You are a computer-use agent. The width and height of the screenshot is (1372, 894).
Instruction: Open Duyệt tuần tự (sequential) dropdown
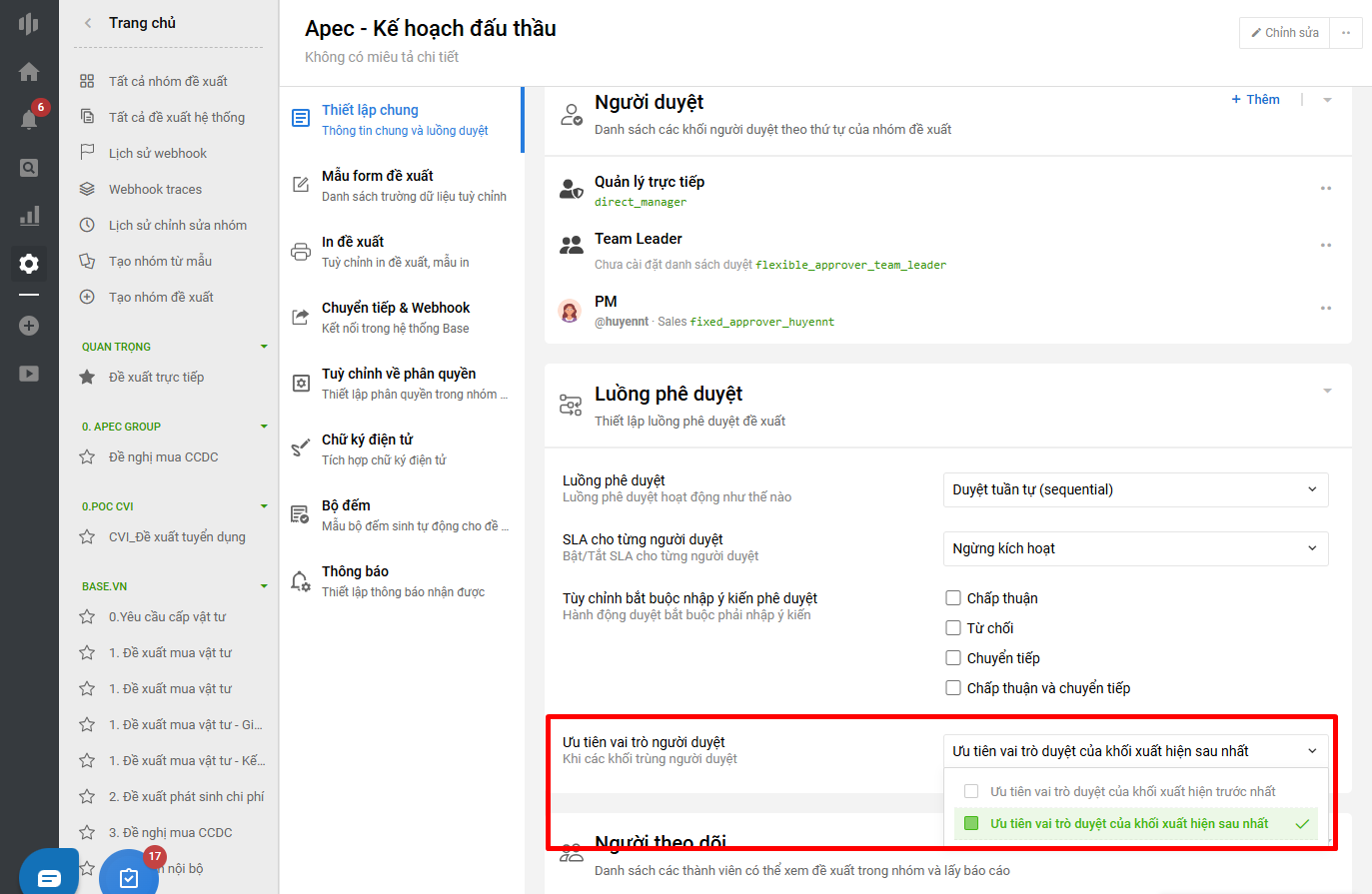click(x=1135, y=489)
